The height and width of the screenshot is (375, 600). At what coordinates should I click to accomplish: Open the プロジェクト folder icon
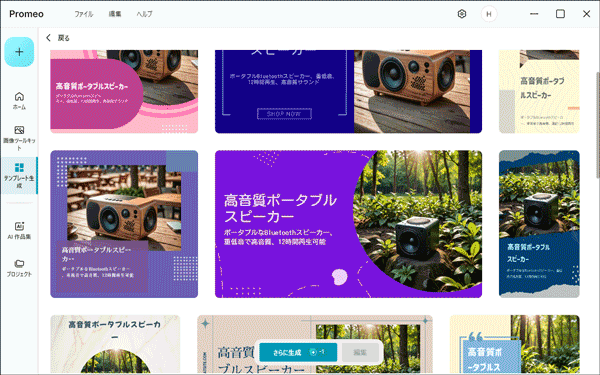(19, 268)
